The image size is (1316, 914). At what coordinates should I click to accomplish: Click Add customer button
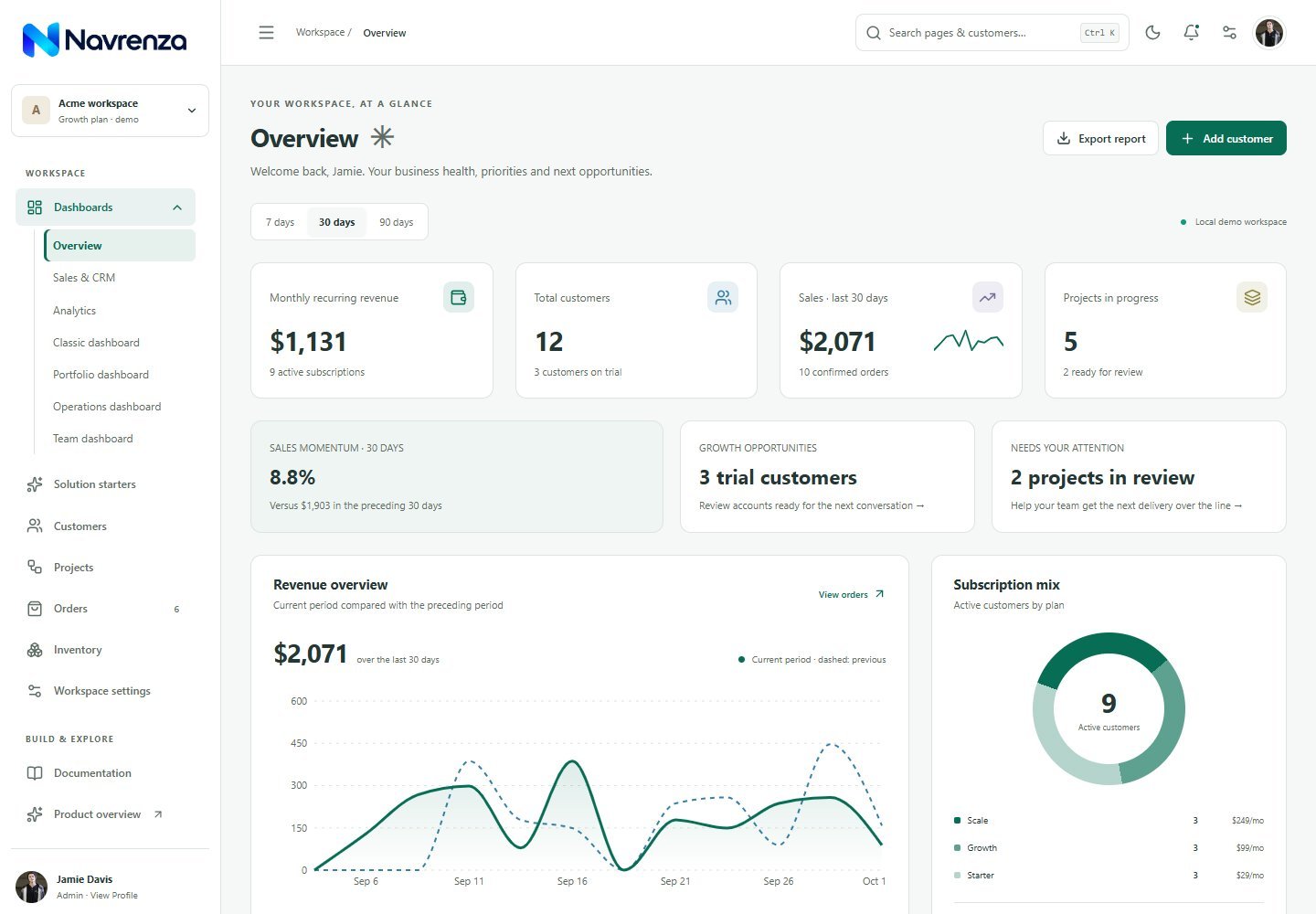pyautogui.click(x=1226, y=138)
